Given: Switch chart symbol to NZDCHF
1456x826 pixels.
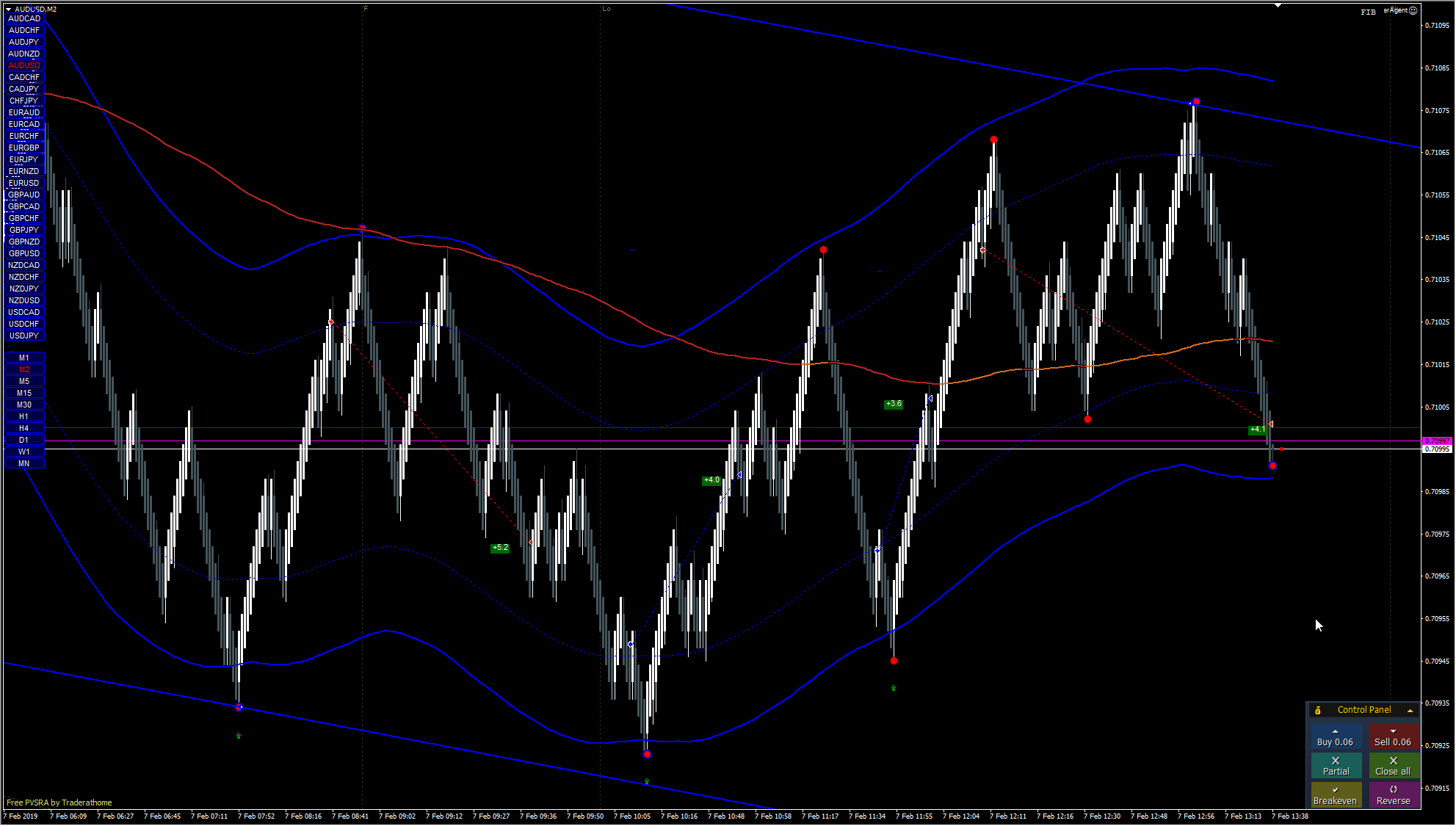Looking at the screenshot, I should click(x=24, y=277).
